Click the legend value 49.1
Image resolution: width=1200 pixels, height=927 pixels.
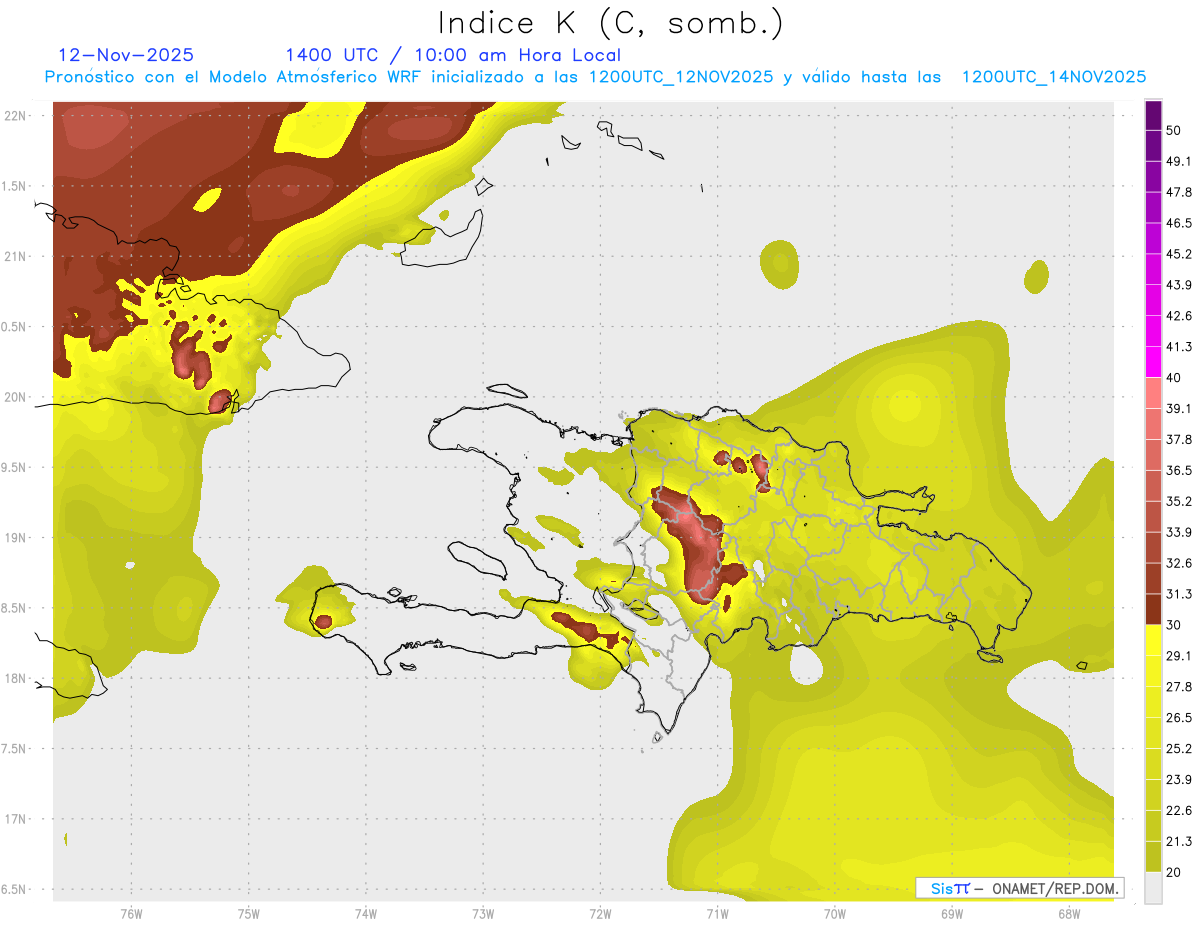(1179, 161)
